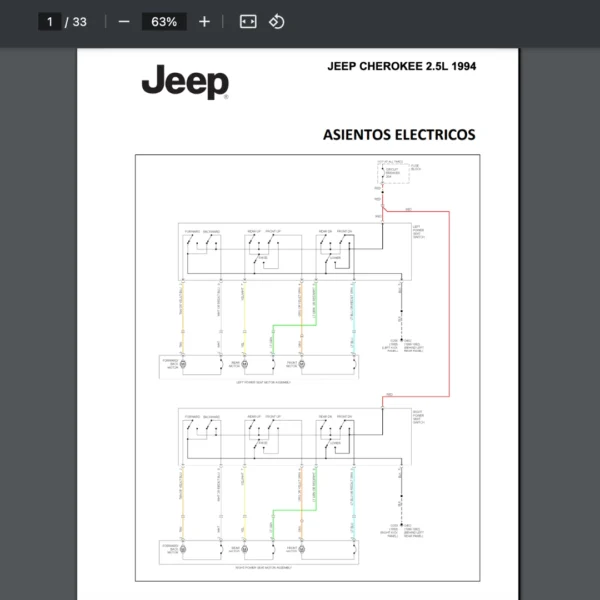
Task: Click the fuse block circuit breaker box
Action: pos(393,173)
